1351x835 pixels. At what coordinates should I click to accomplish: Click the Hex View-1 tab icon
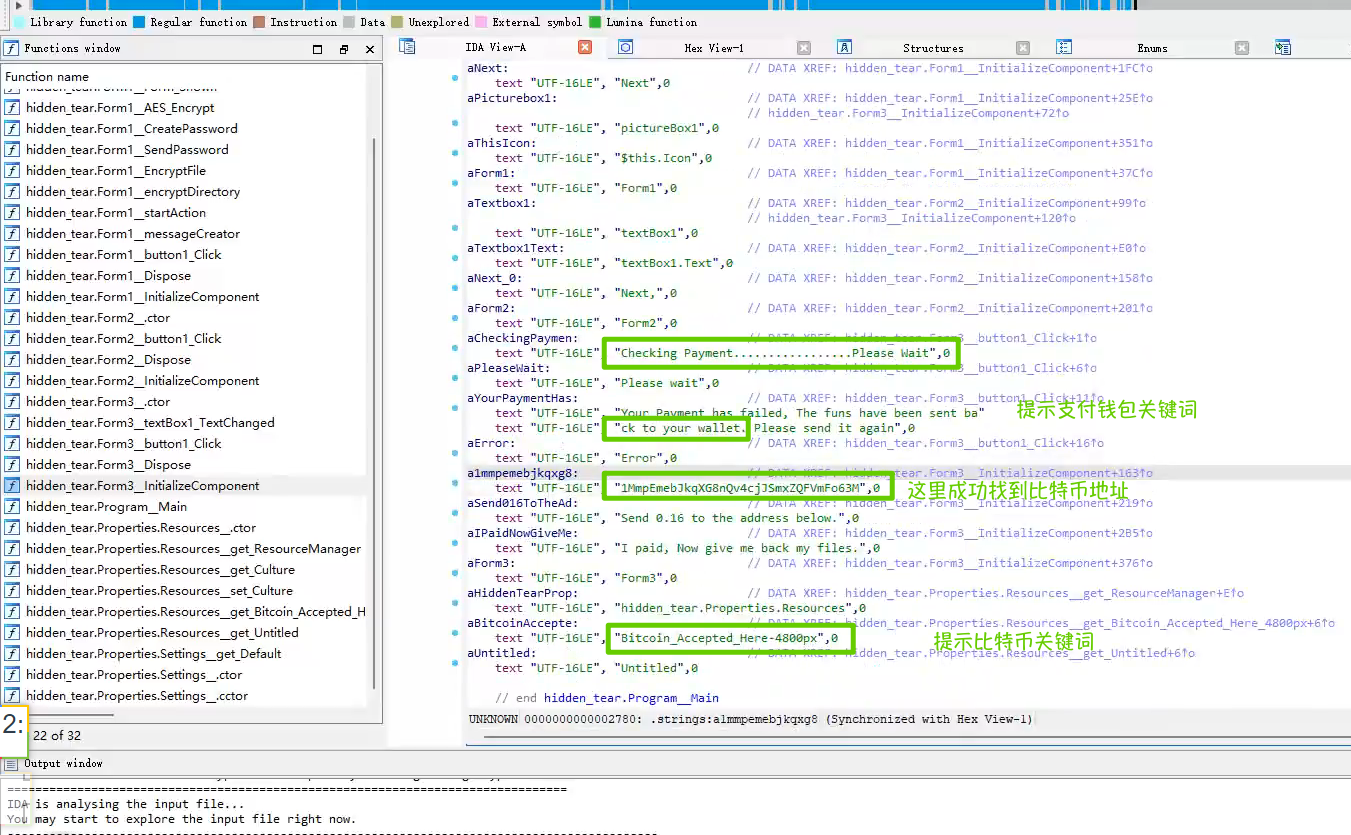[625, 47]
